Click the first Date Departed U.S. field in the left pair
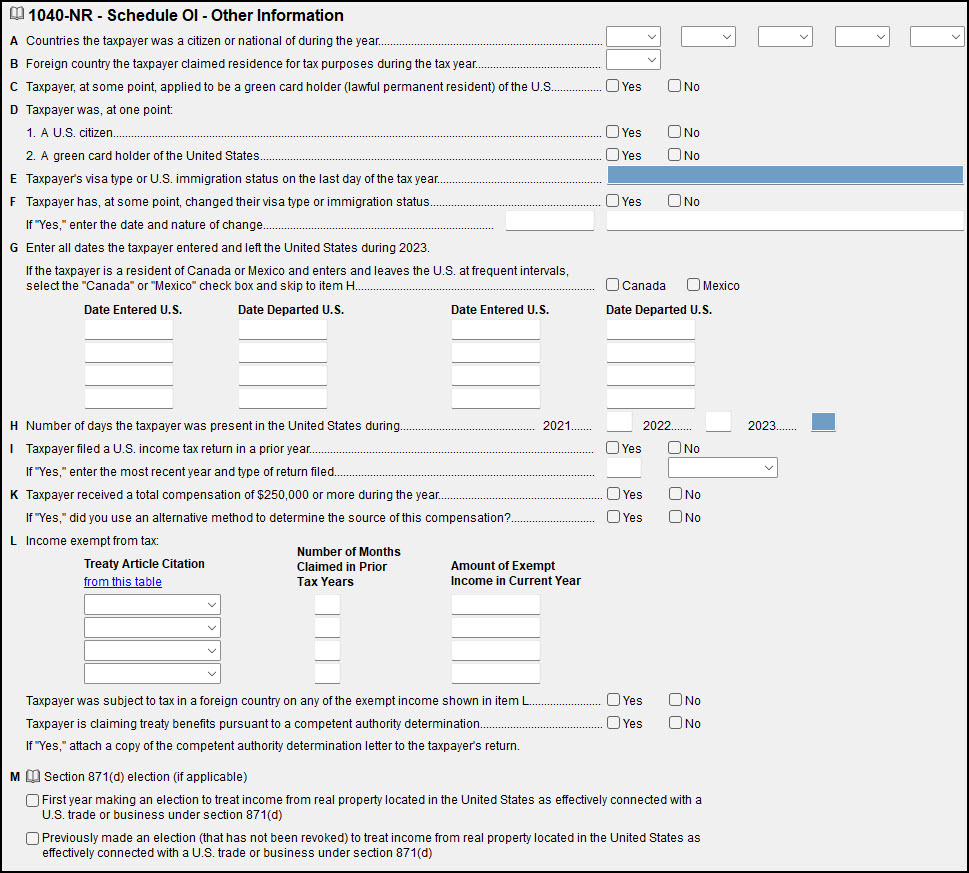969x873 pixels. (x=283, y=329)
